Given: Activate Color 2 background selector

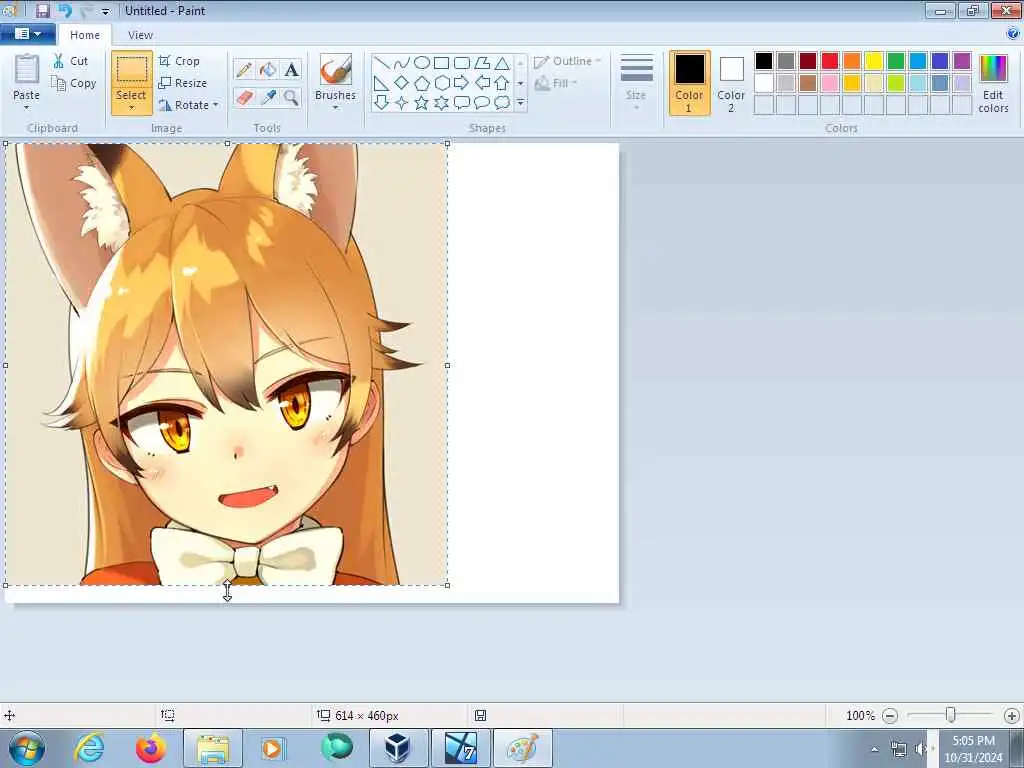Looking at the screenshot, I should pyautogui.click(x=731, y=83).
